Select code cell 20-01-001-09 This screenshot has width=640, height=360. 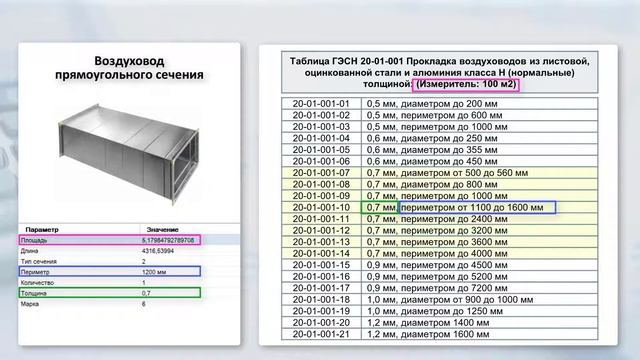[x=321, y=196]
